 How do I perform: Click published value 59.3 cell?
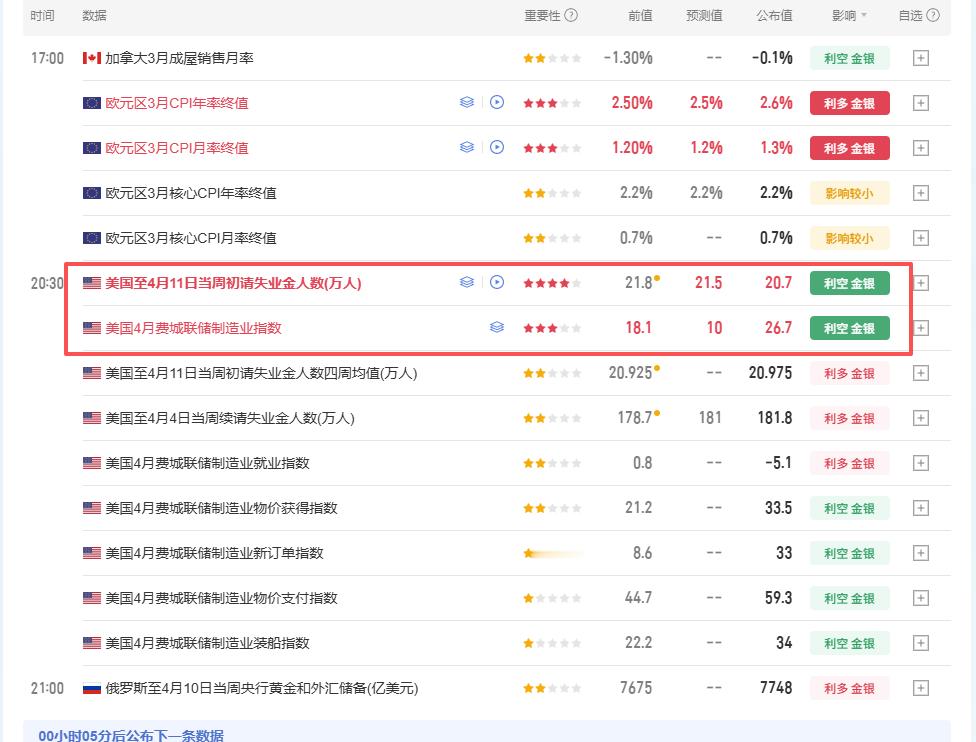(x=778, y=598)
